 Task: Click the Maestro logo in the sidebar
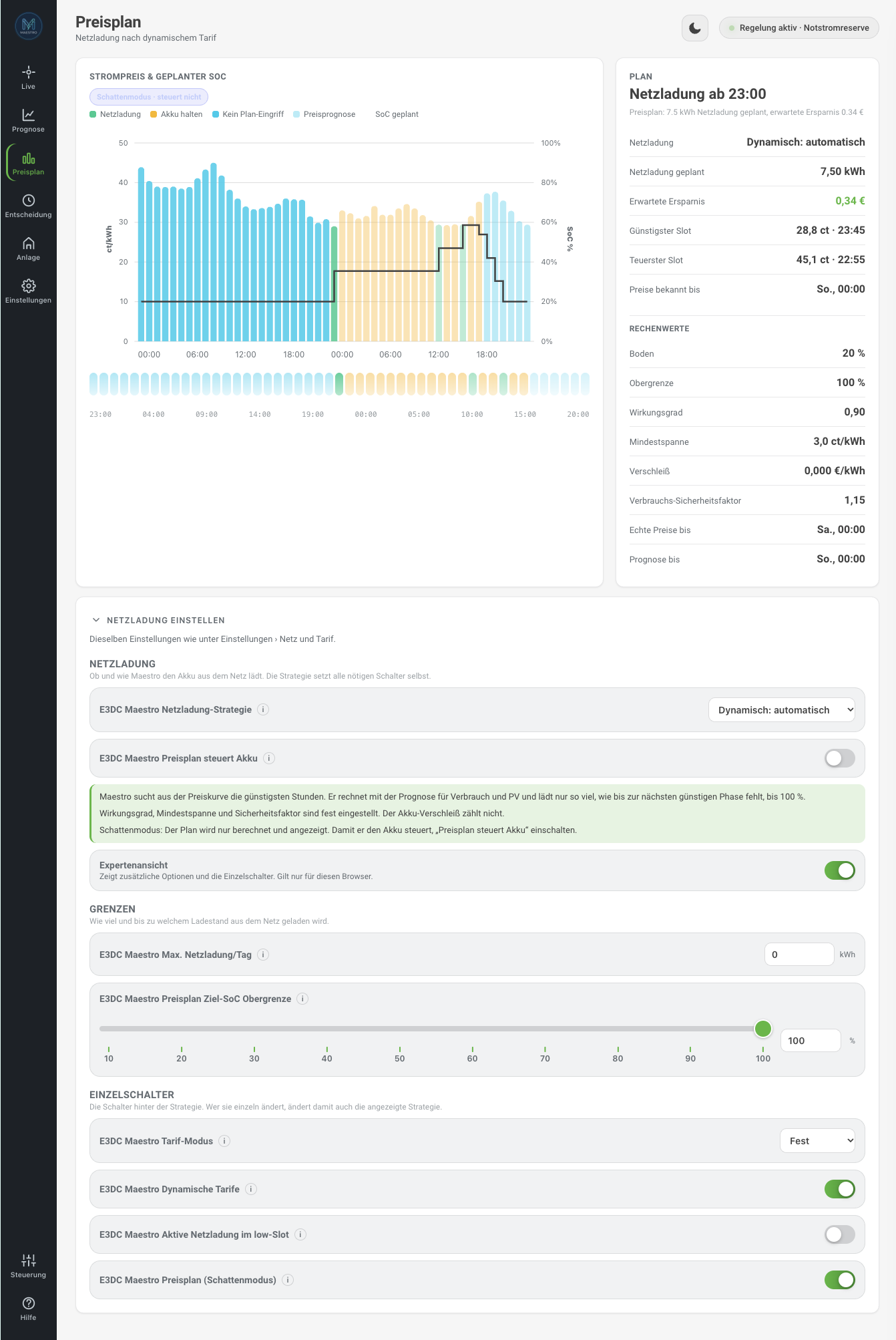(x=28, y=27)
